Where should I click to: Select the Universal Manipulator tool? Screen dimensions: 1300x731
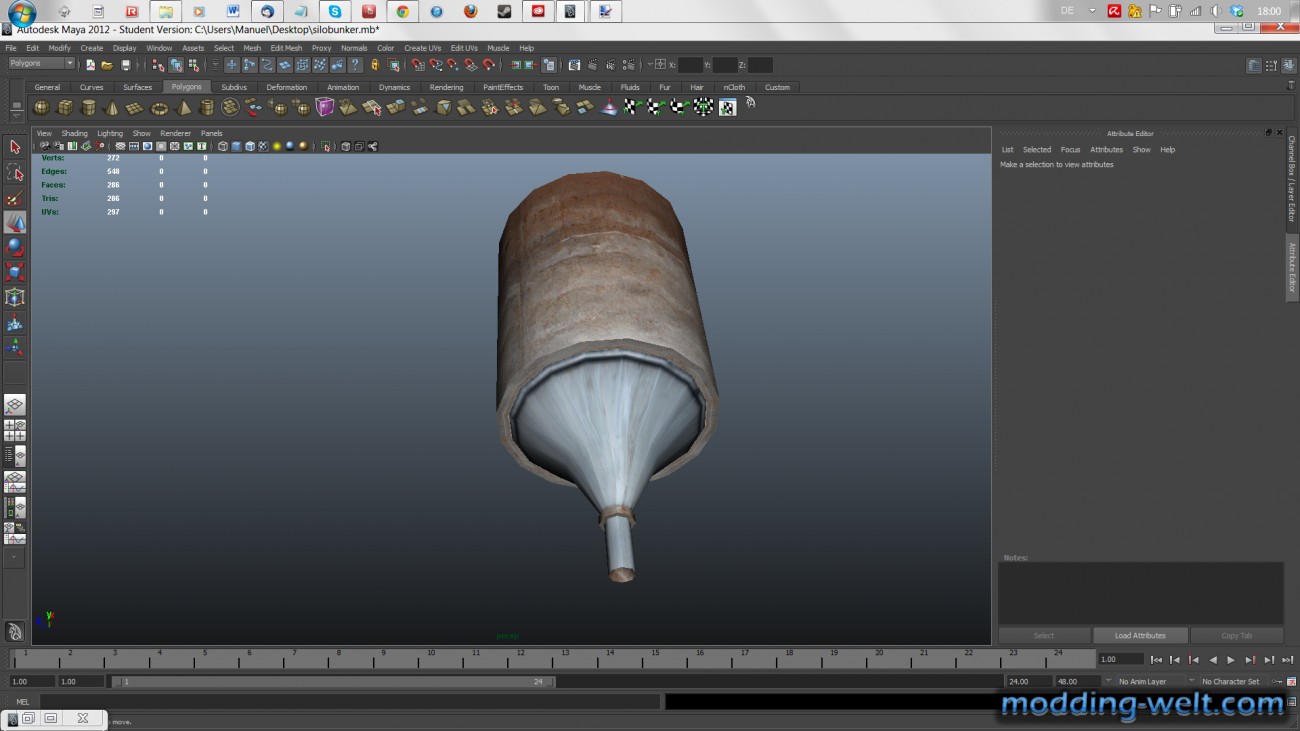[x=14, y=297]
